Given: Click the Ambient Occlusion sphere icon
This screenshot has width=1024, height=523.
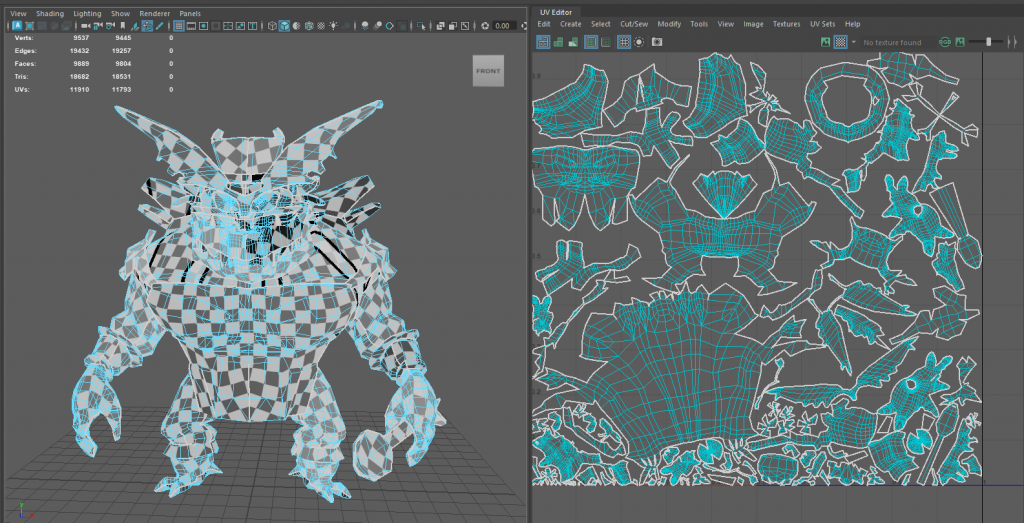Looking at the screenshot, I should coord(365,26).
